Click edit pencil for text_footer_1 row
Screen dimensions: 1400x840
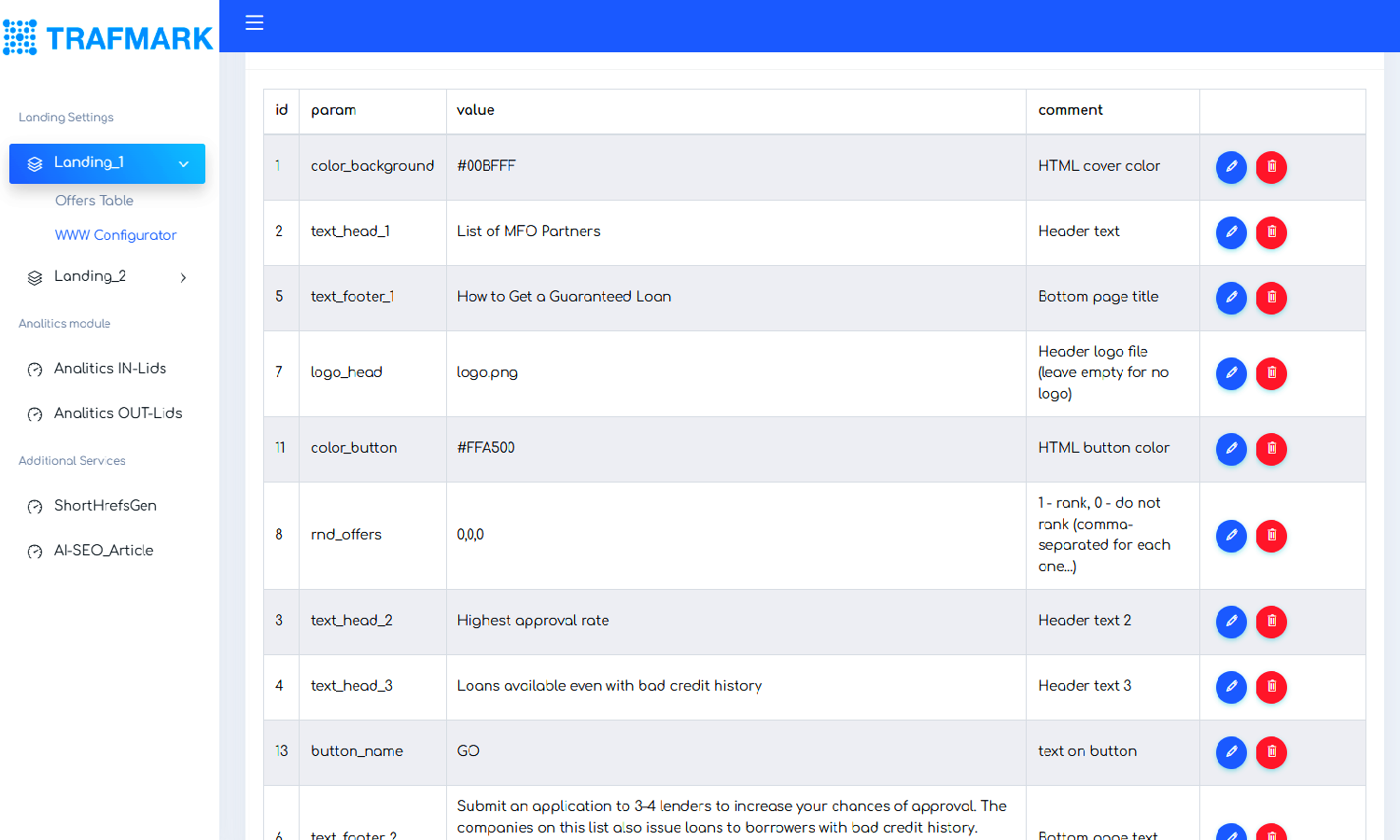tap(1231, 298)
